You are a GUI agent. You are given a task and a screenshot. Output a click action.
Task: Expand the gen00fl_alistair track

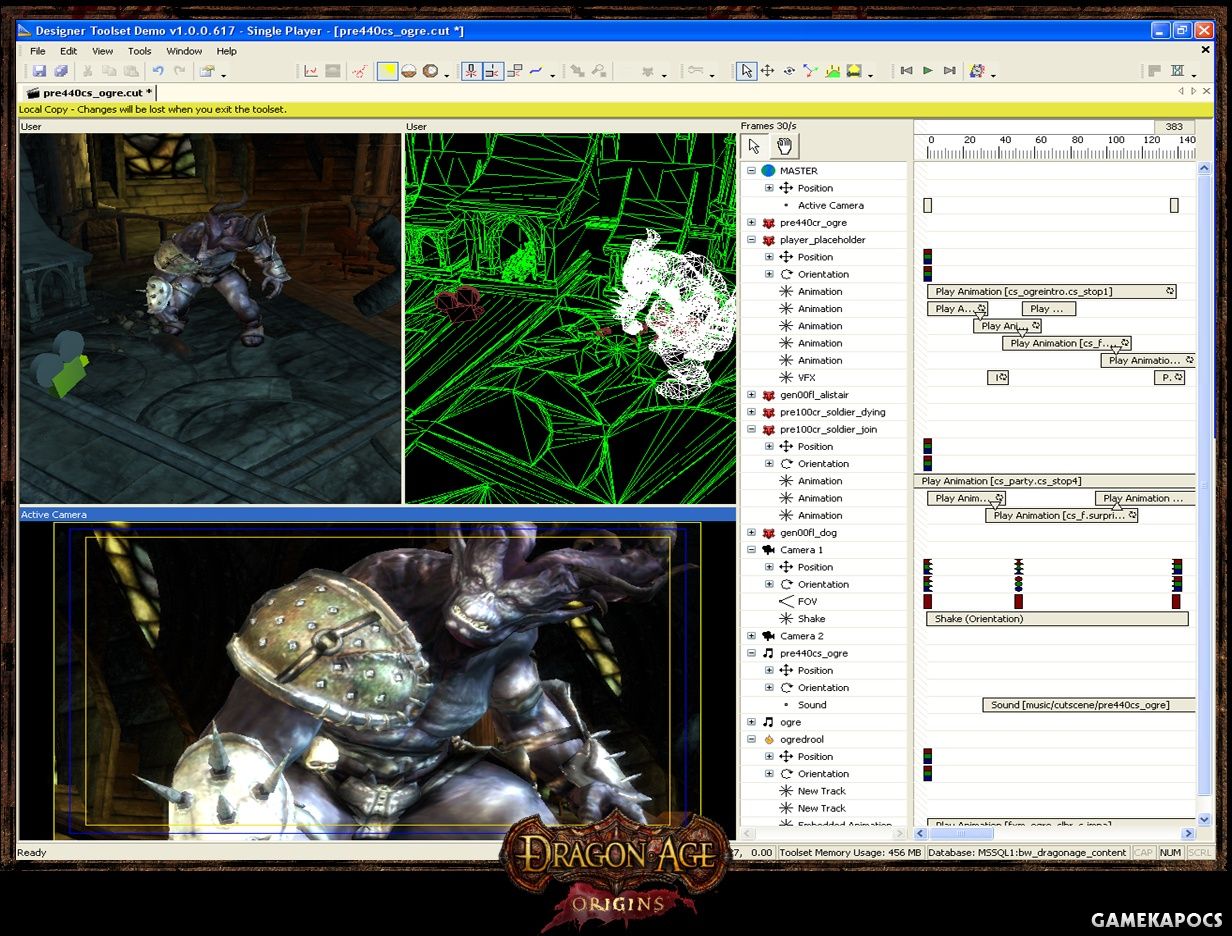click(x=751, y=395)
